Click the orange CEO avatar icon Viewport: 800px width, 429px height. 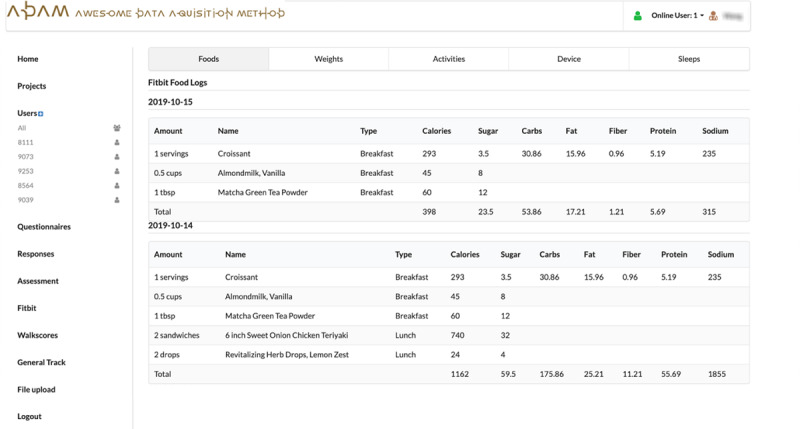pos(713,16)
